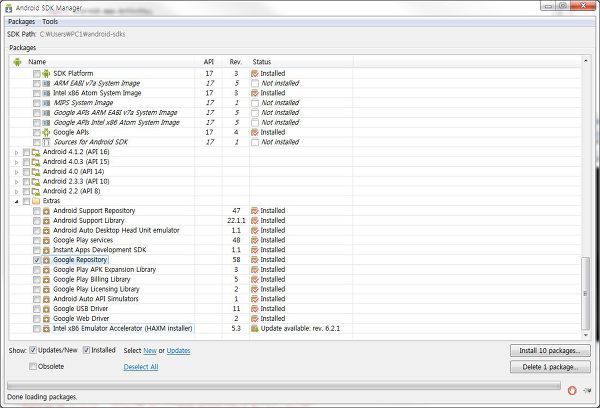Expand the Android 2.3.3 (API 10) node
Screen dimensions: 600x408
coord(16,182)
